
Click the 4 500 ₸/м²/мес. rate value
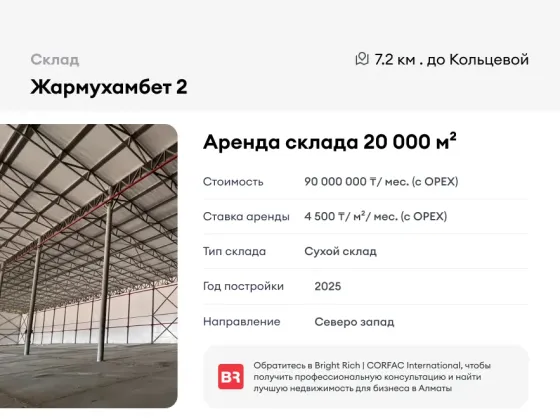(x=375, y=216)
